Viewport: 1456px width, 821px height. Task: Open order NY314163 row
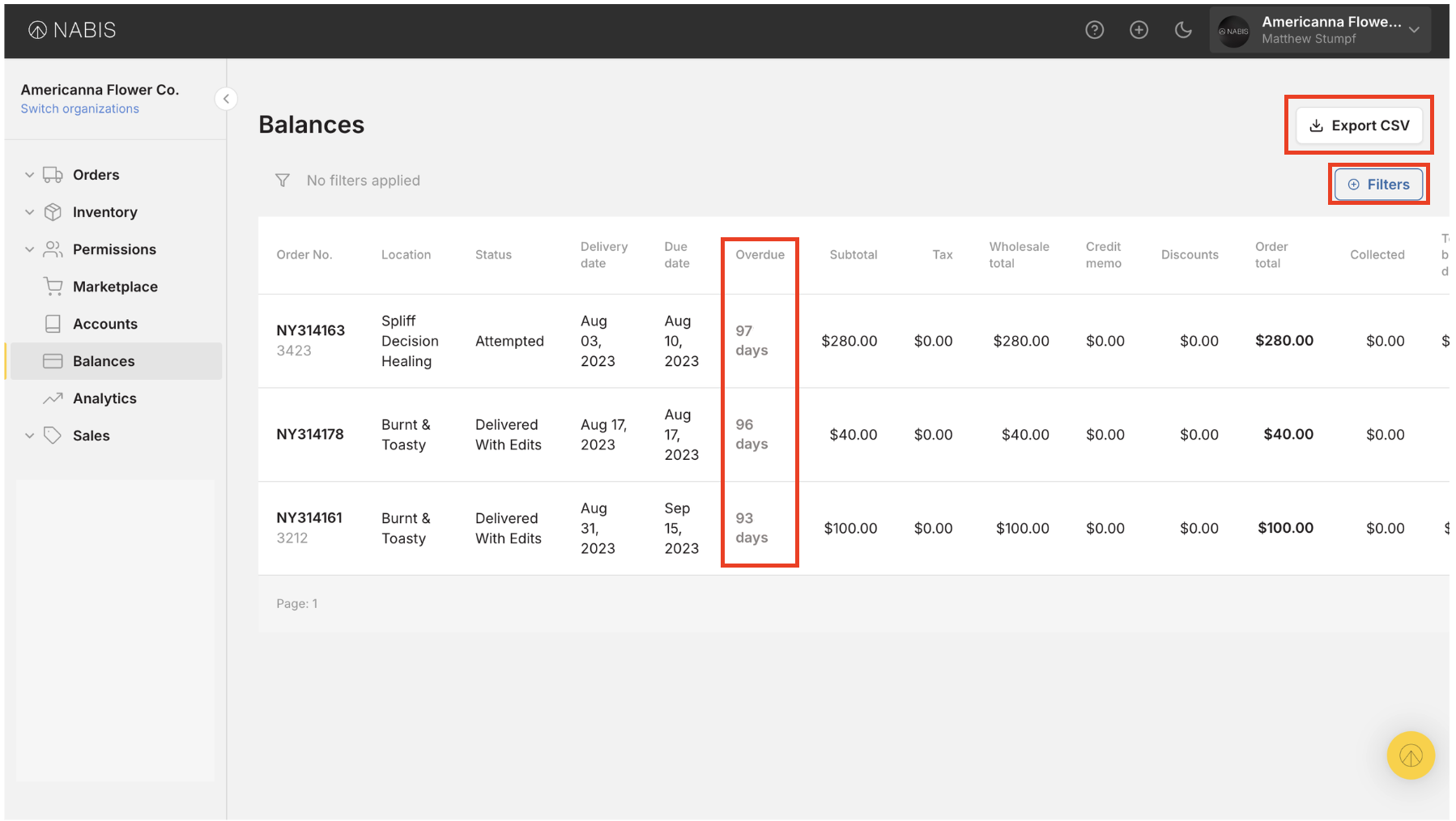(310, 330)
